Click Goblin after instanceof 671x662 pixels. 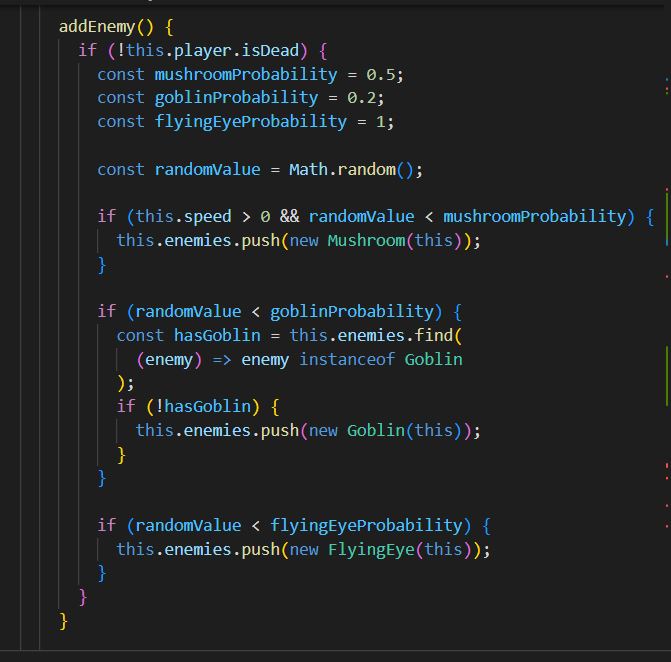coord(433,359)
